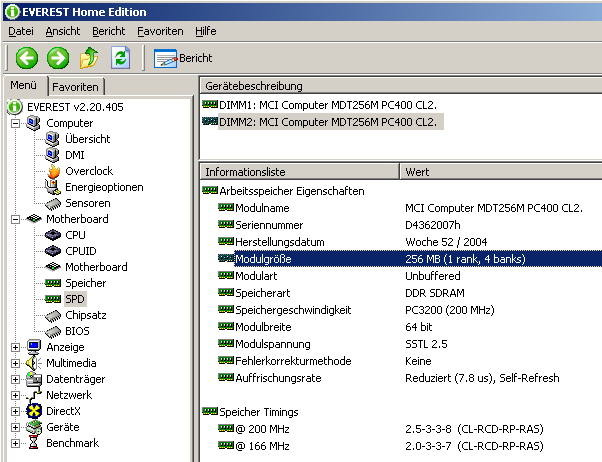
Task: Open the Ansicht menu
Action: pos(63,31)
